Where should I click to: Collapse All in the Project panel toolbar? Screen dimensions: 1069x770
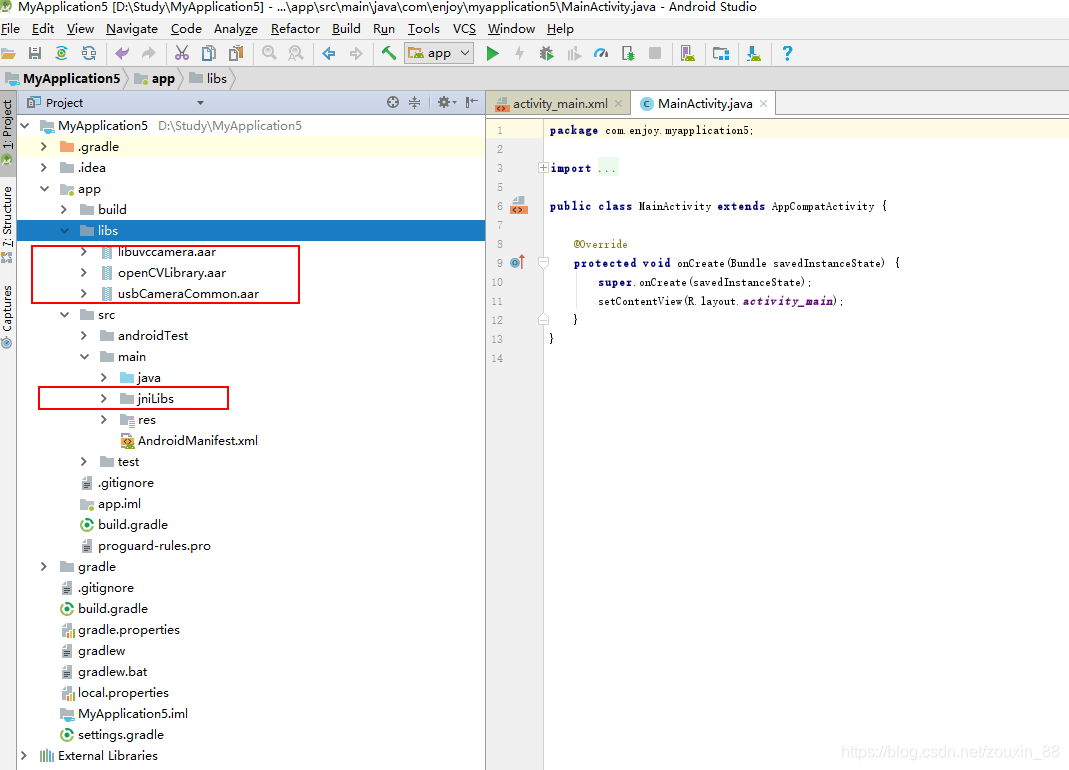[415, 101]
